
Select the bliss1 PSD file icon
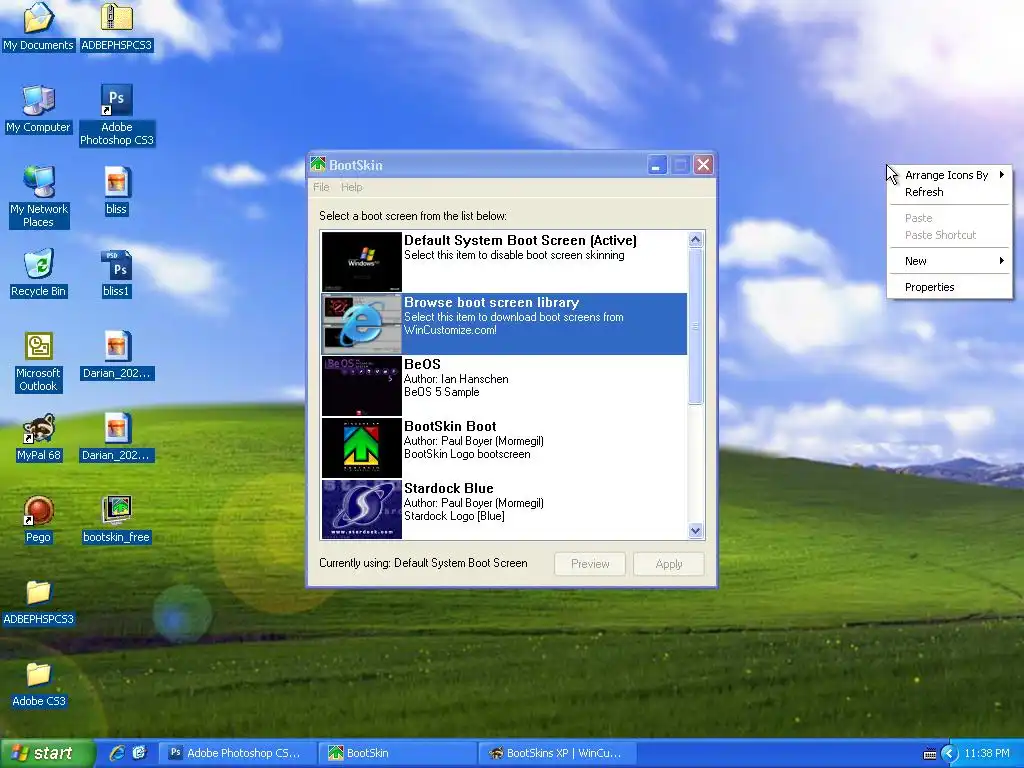click(116, 273)
